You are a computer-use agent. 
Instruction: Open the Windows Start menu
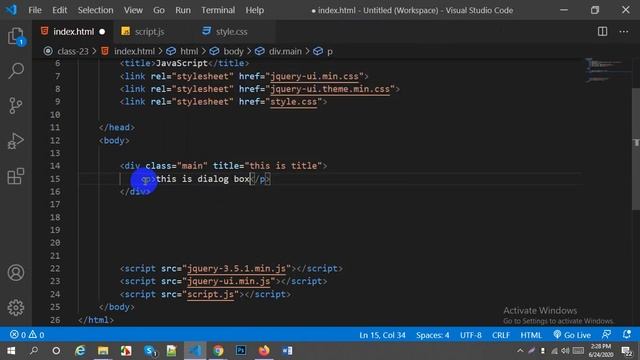(x=11, y=351)
